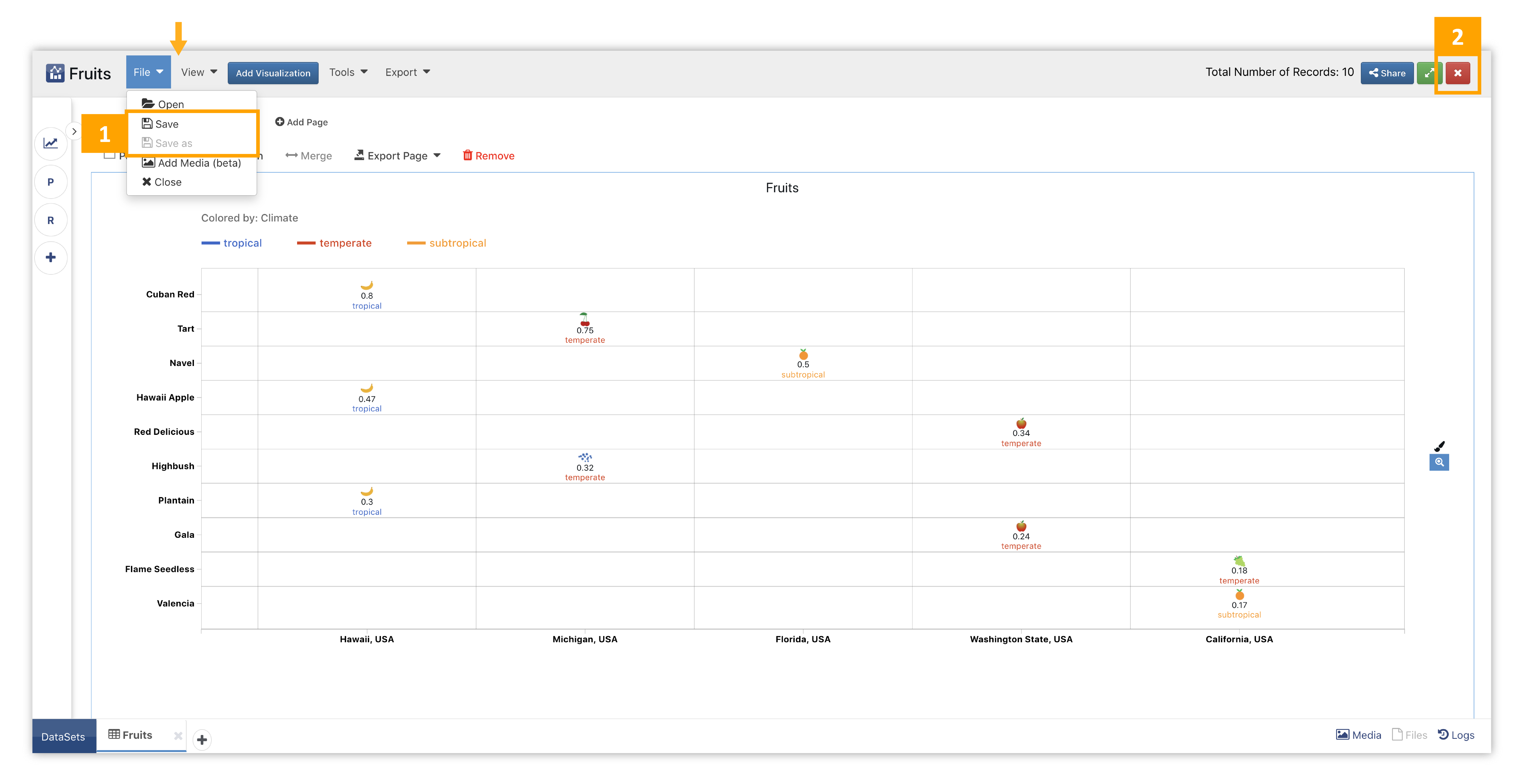Click the P sidebar button
Viewport: 1527px width, 784px height.
pos(51,182)
